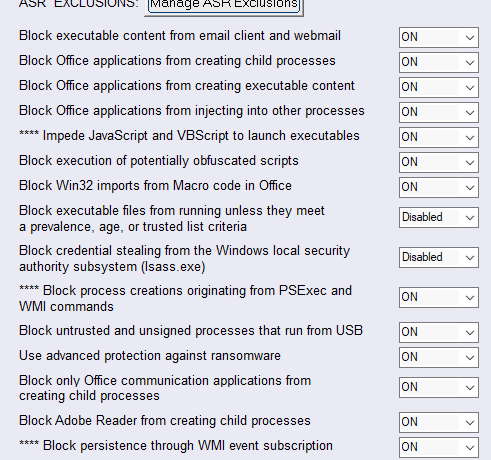Open dropdown for Office creating child processes
This screenshot has width=491, height=460.
point(439,62)
